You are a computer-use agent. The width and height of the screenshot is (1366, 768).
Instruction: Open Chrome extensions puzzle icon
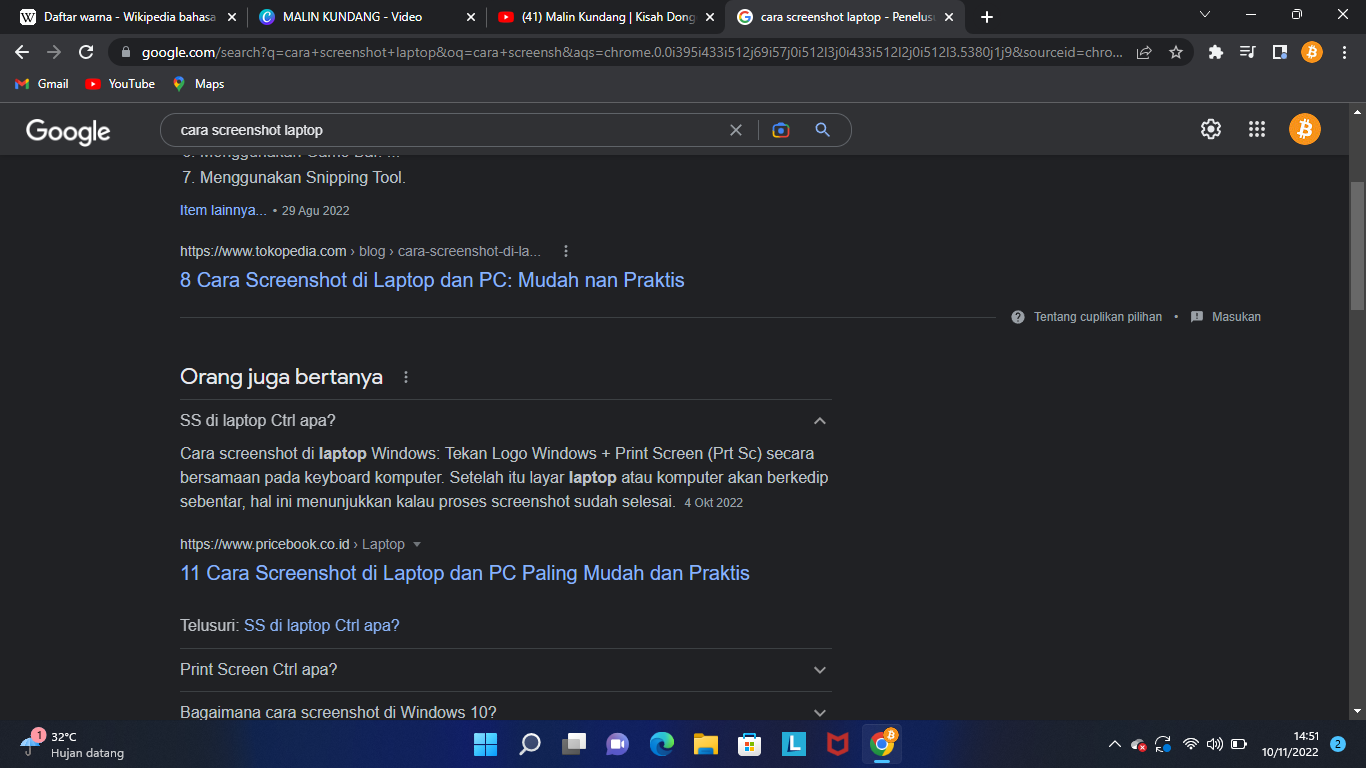[1216, 52]
